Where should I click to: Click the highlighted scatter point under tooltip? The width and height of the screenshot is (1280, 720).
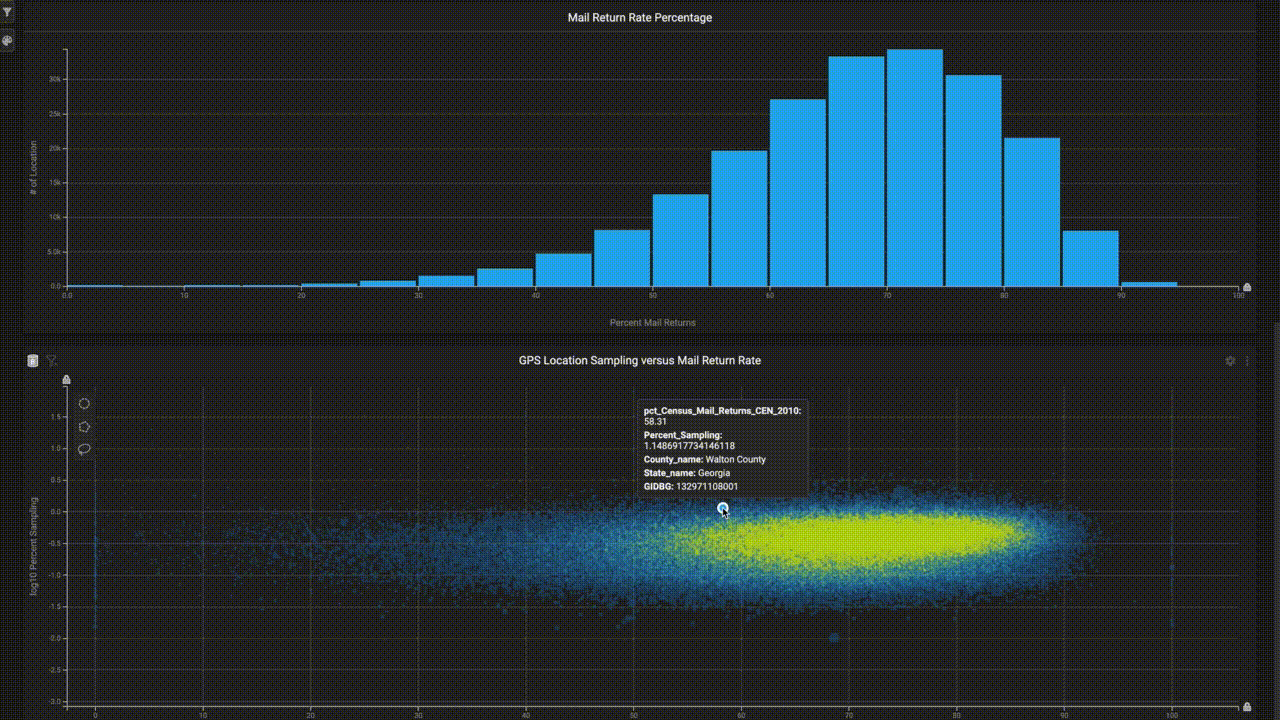tap(723, 509)
